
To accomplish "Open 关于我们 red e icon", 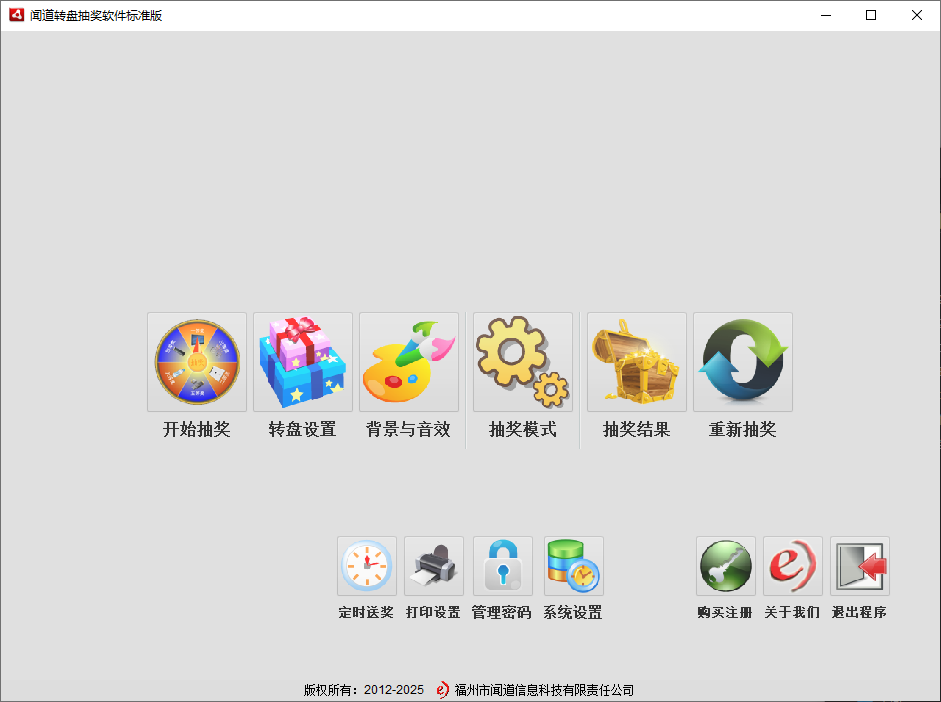I will [793, 566].
